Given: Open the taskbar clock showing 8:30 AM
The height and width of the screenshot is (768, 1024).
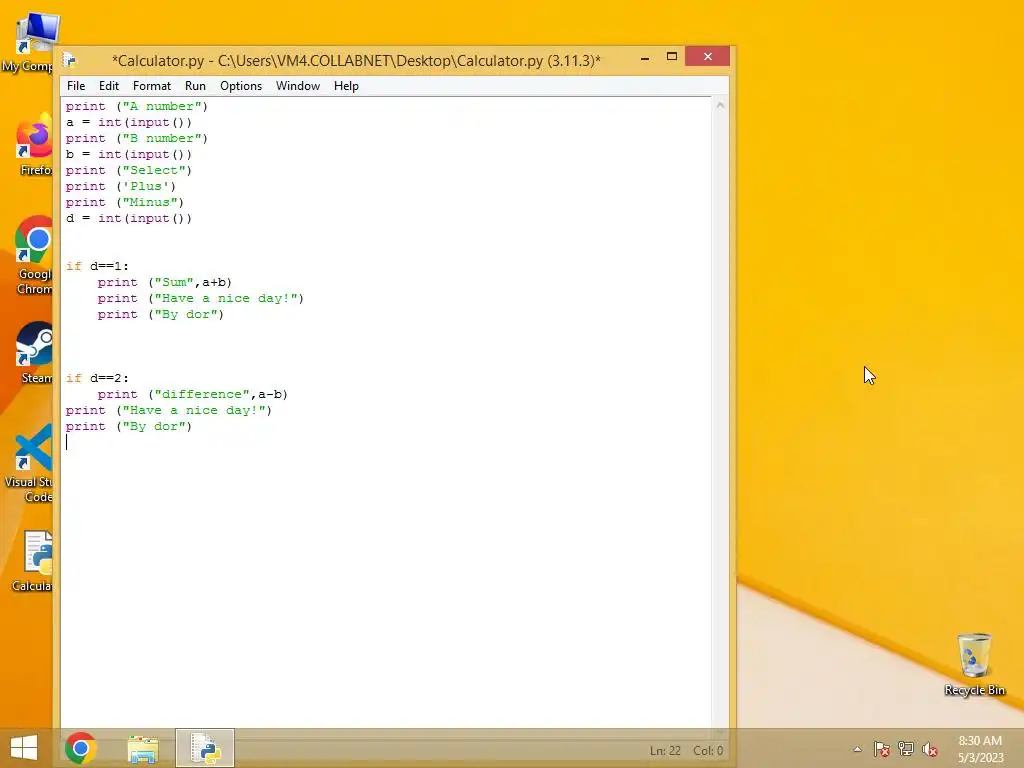Looking at the screenshot, I should tap(980, 749).
